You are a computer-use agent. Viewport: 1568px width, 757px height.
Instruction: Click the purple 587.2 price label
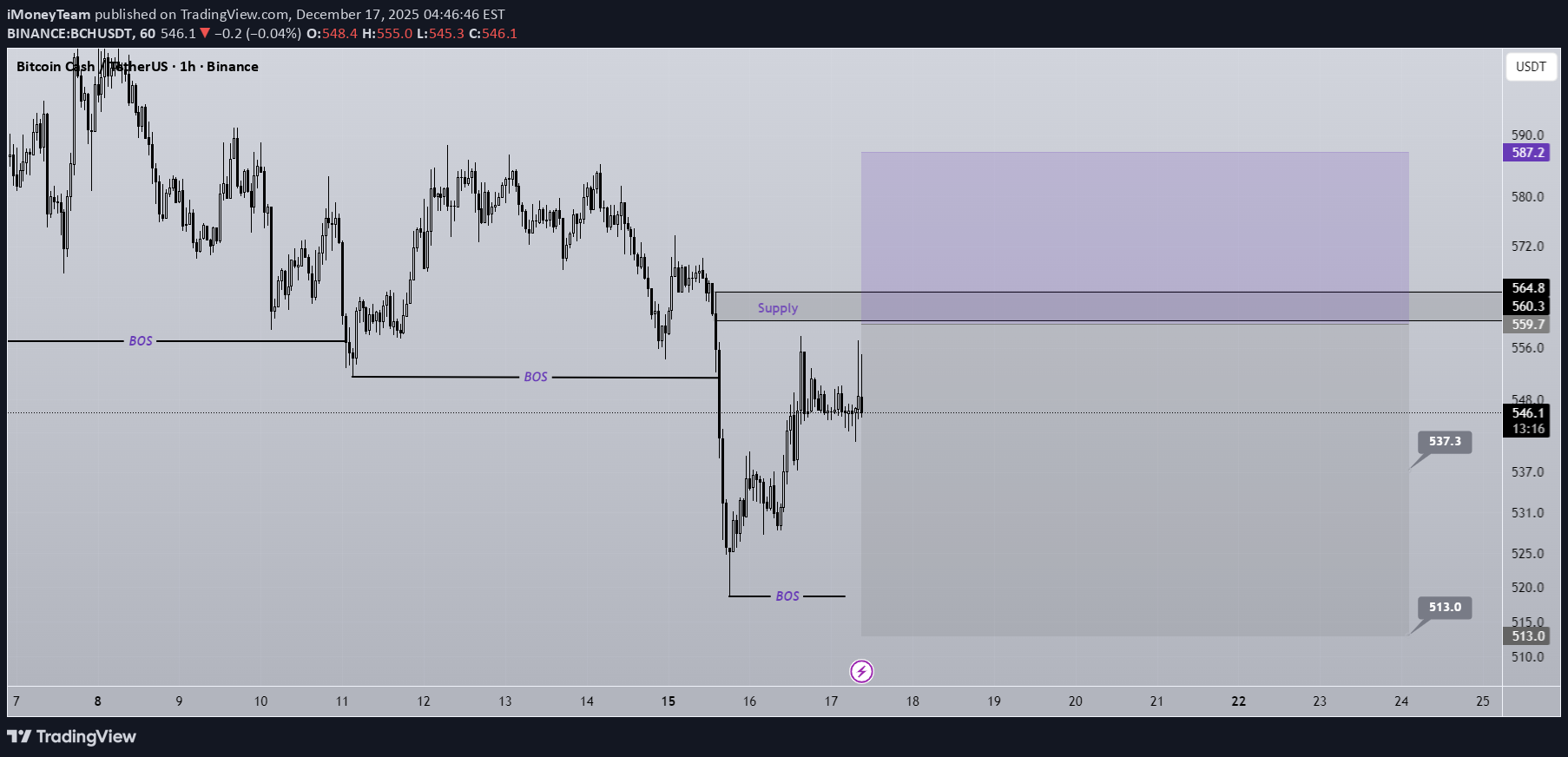1527,153
